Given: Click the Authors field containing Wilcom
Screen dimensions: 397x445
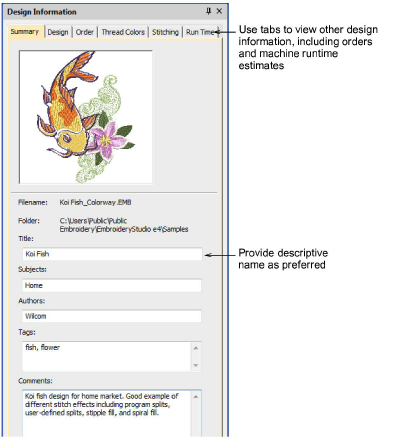Looking at the screenshot, I should pyautogui.click(x=112, y=316).
